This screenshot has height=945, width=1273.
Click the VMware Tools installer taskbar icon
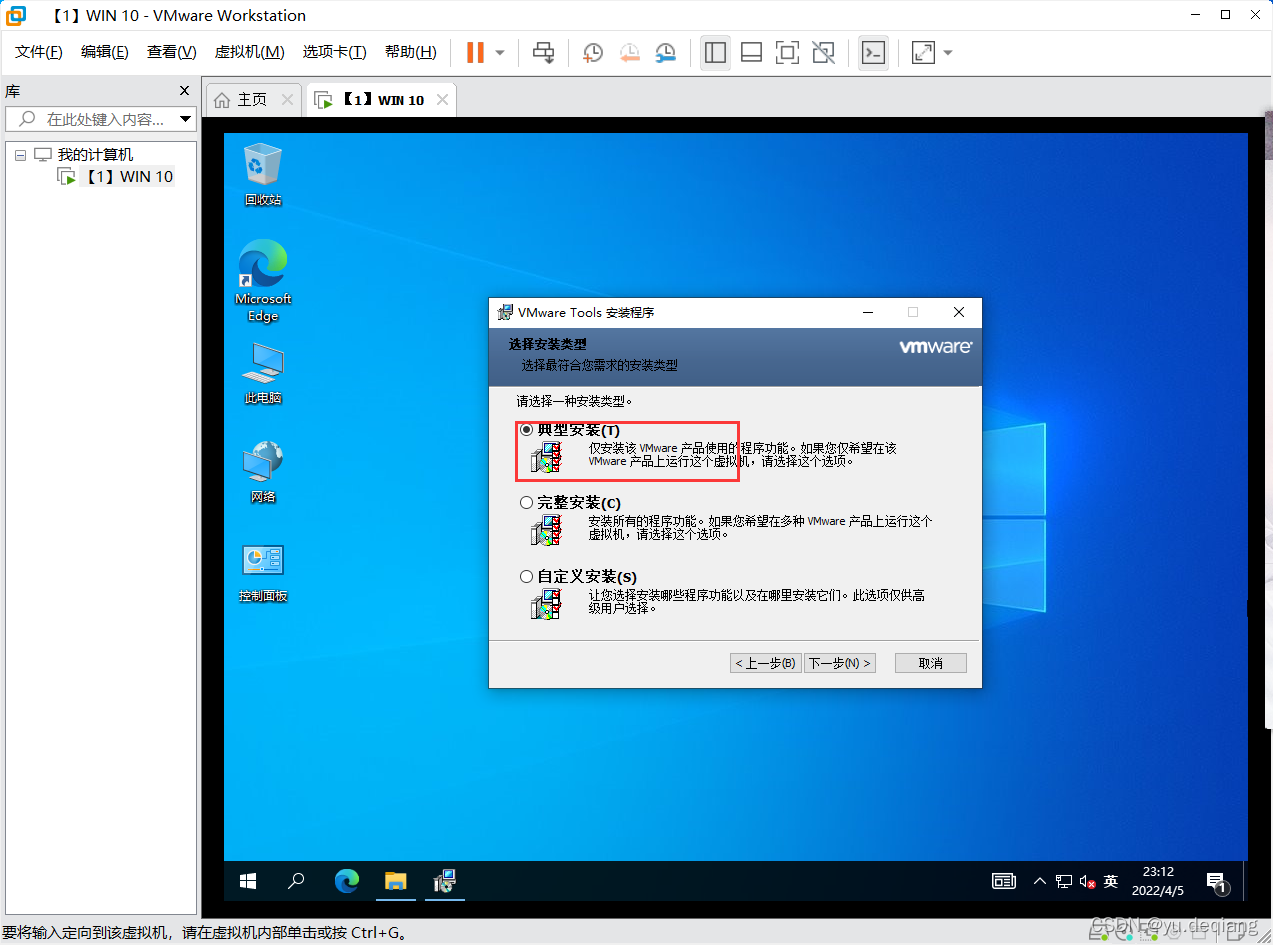click(445, 881)
